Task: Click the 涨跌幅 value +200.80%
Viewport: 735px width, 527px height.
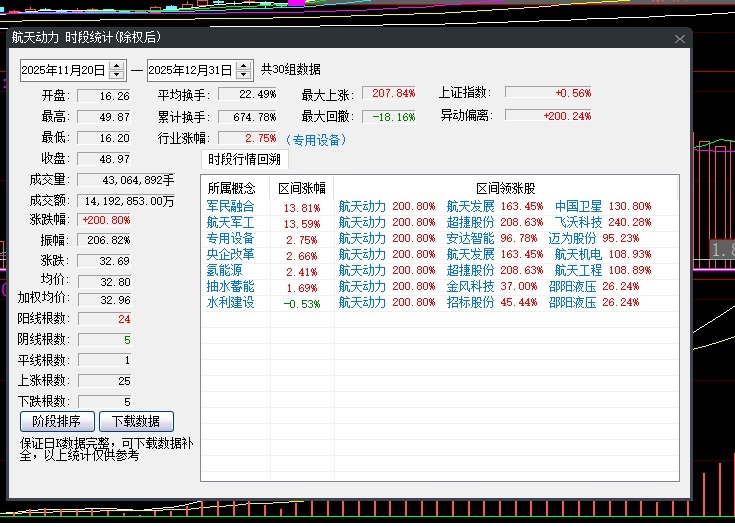Action: click(x=105, y=220)
